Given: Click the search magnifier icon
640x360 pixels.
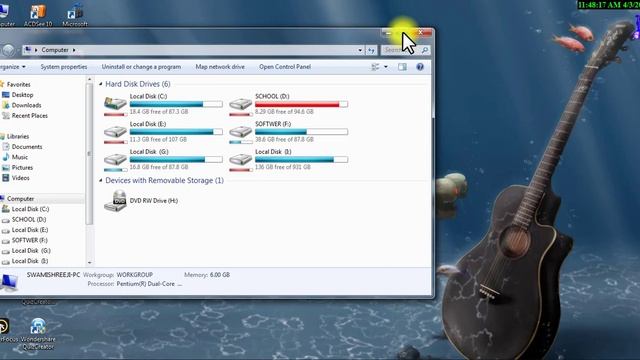Looking at the screenshot, I should click(x=425, y=50).
